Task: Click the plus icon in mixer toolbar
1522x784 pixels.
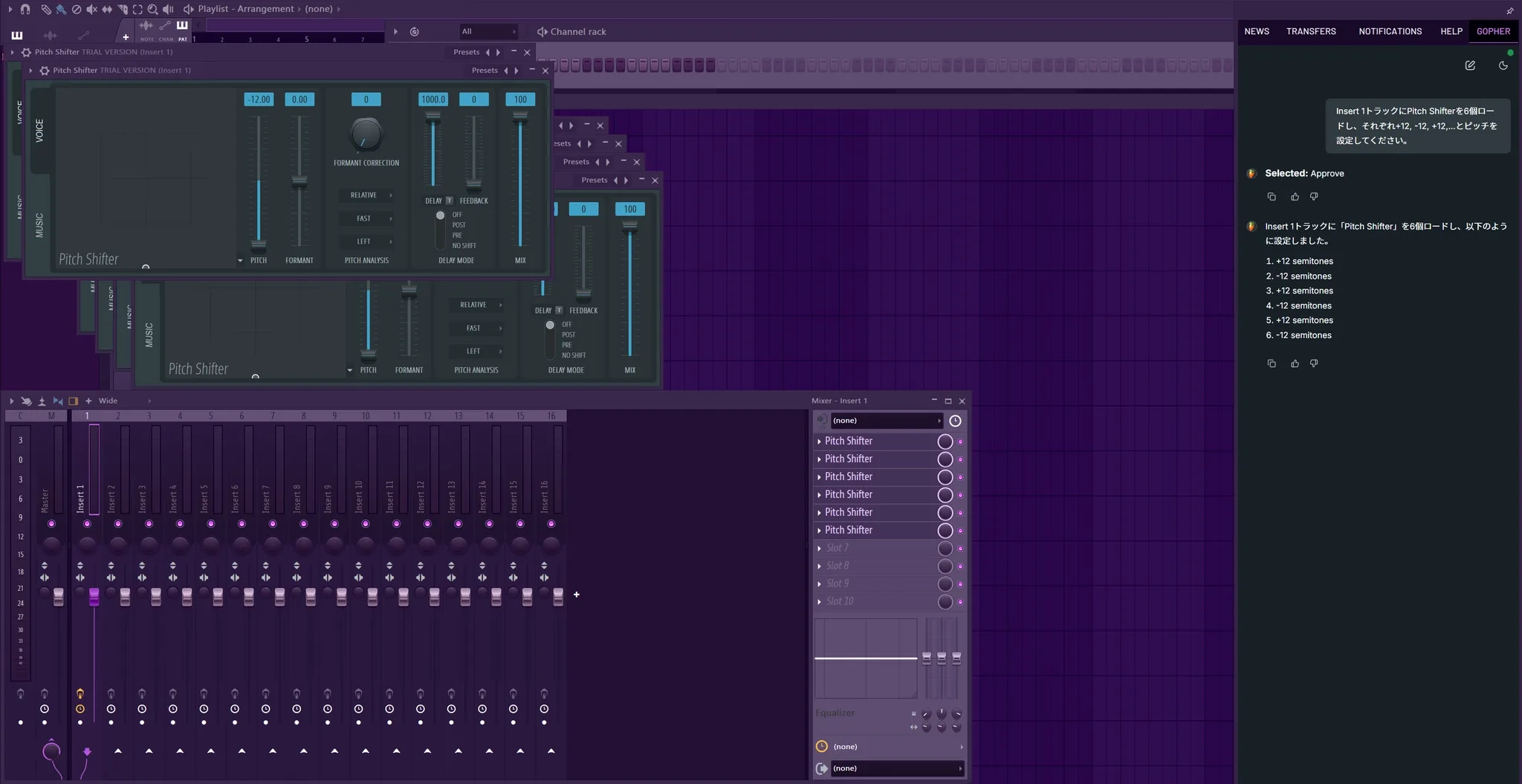Action: click(x=88, y=401)
